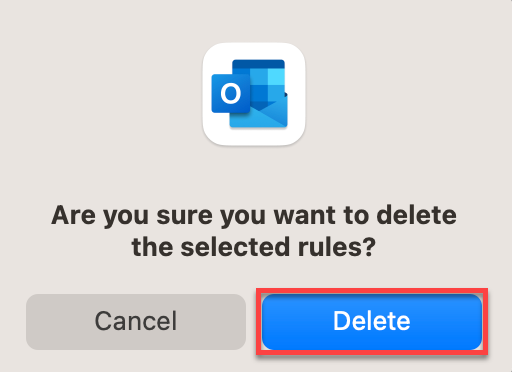Choose Delete to remove selected rules
512x372 pixels.
pyautogui.click(x=372, y=322)
